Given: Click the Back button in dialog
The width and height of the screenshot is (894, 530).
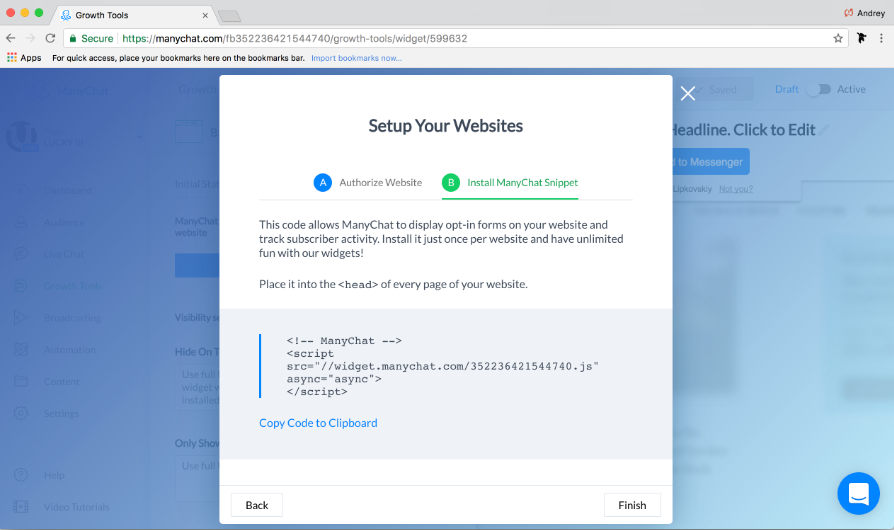Looking at the screenshot, I should (257, 505).
